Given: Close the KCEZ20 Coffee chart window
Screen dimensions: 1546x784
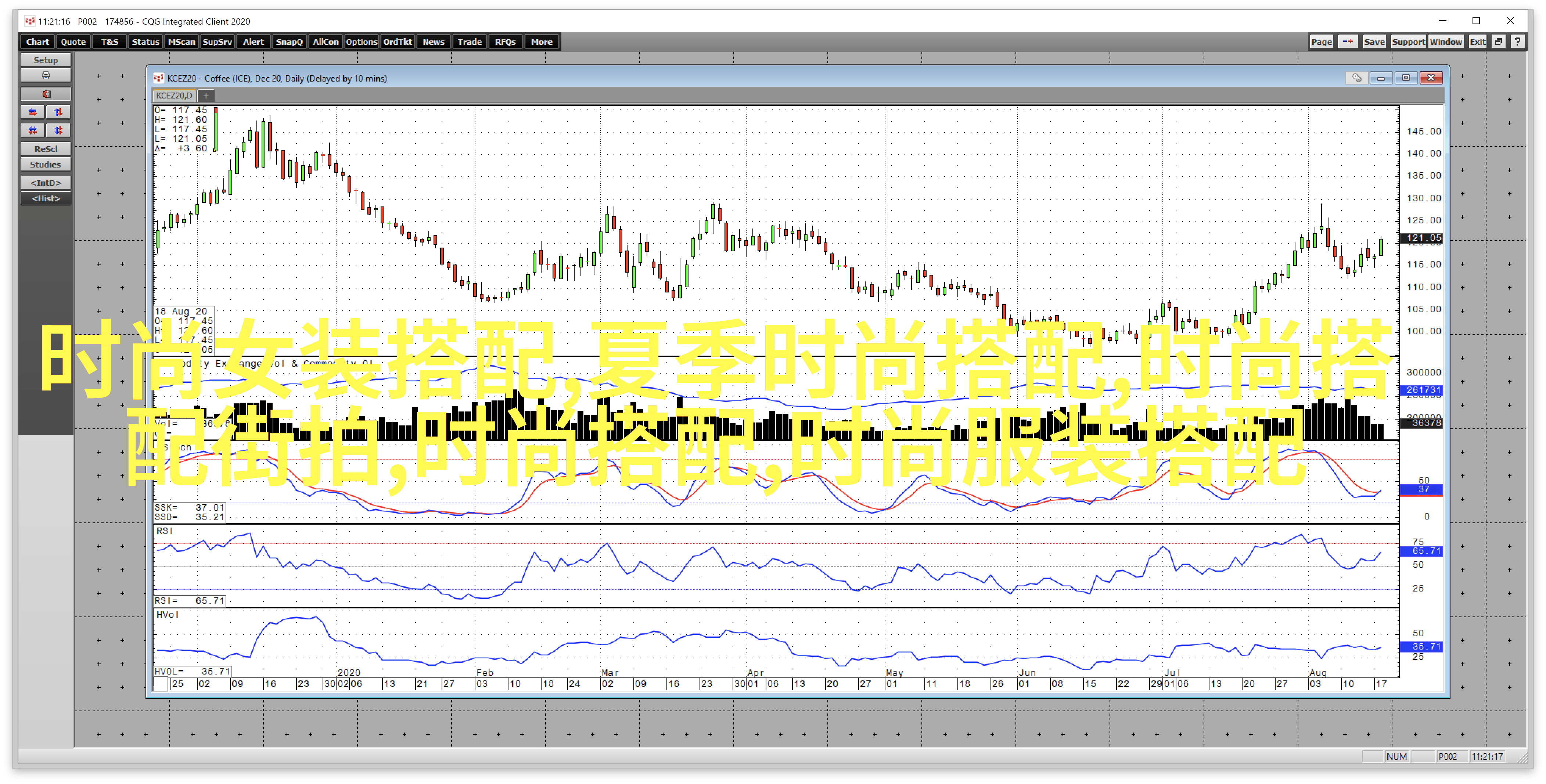Looking at the screenshot, I should click(1431, 78).
